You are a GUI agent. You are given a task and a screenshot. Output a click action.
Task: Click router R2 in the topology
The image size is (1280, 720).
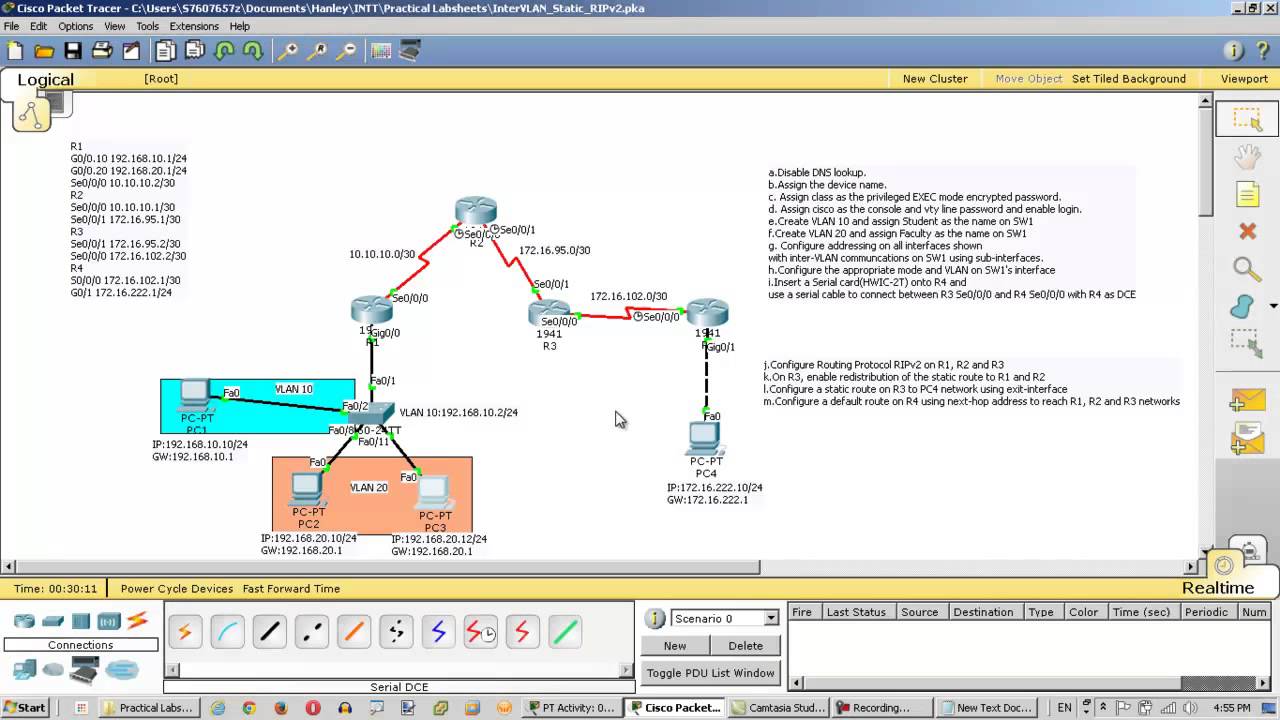click(476, 212)
